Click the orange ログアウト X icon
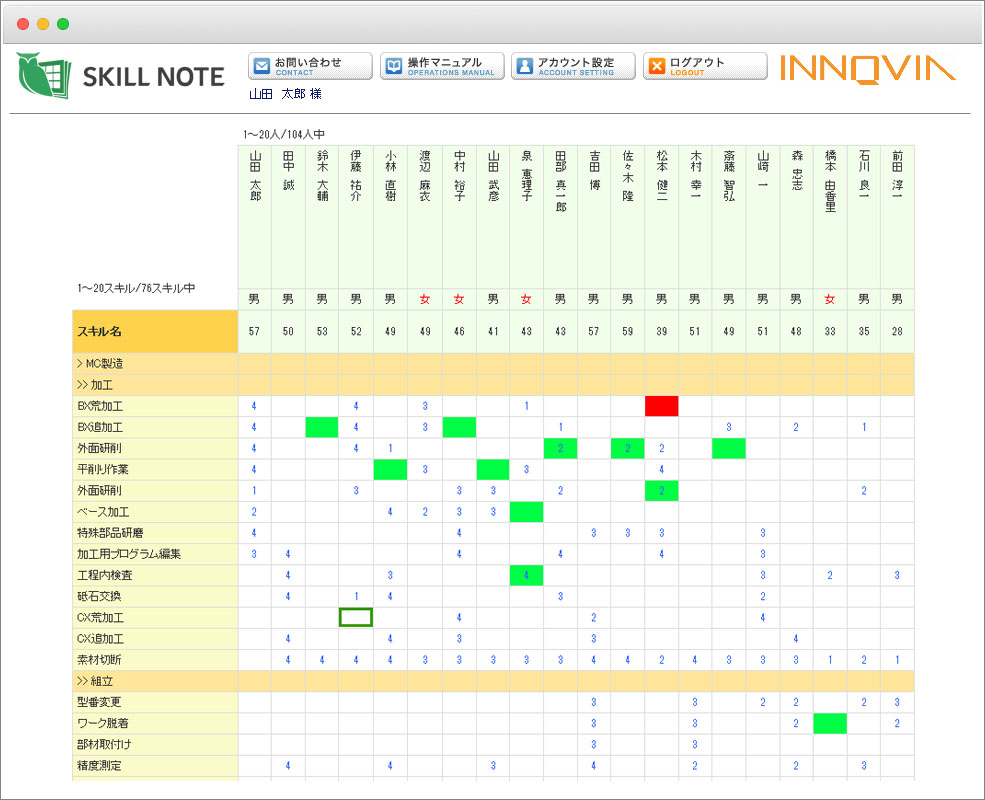Screen dimensions: 985x800 657,66
